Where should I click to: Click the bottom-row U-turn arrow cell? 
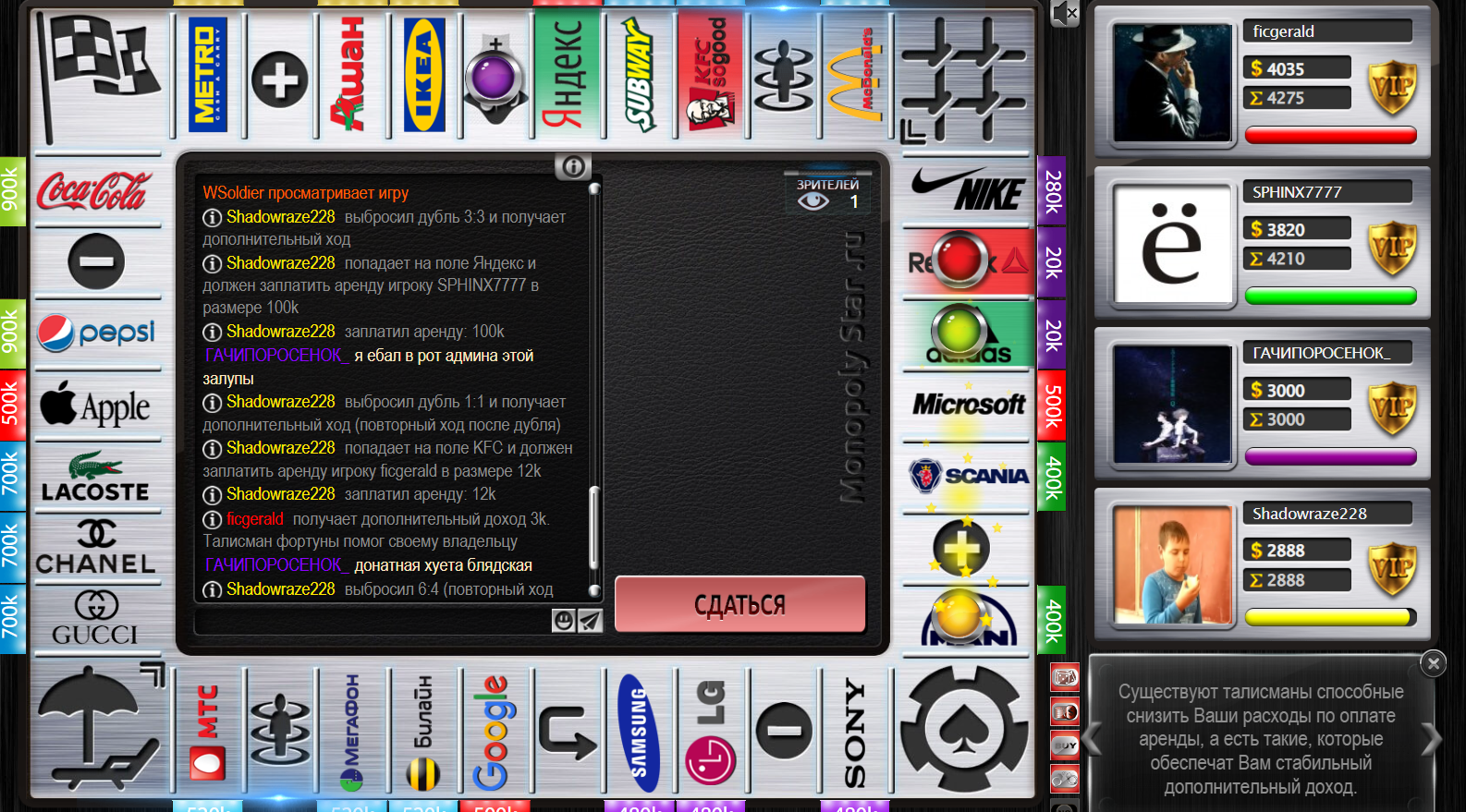(x=568, y=732)
